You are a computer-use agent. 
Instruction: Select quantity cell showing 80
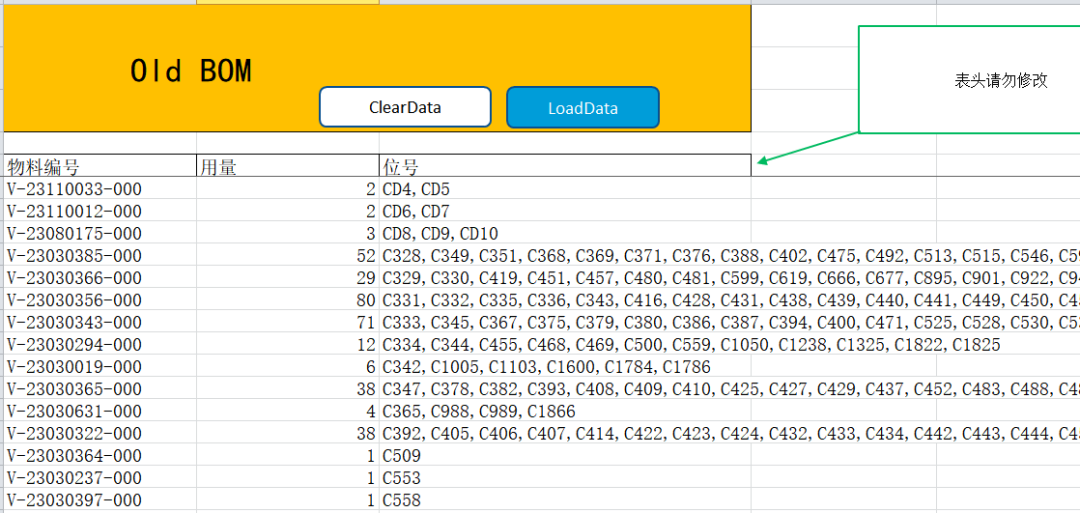tap(288, 300)
